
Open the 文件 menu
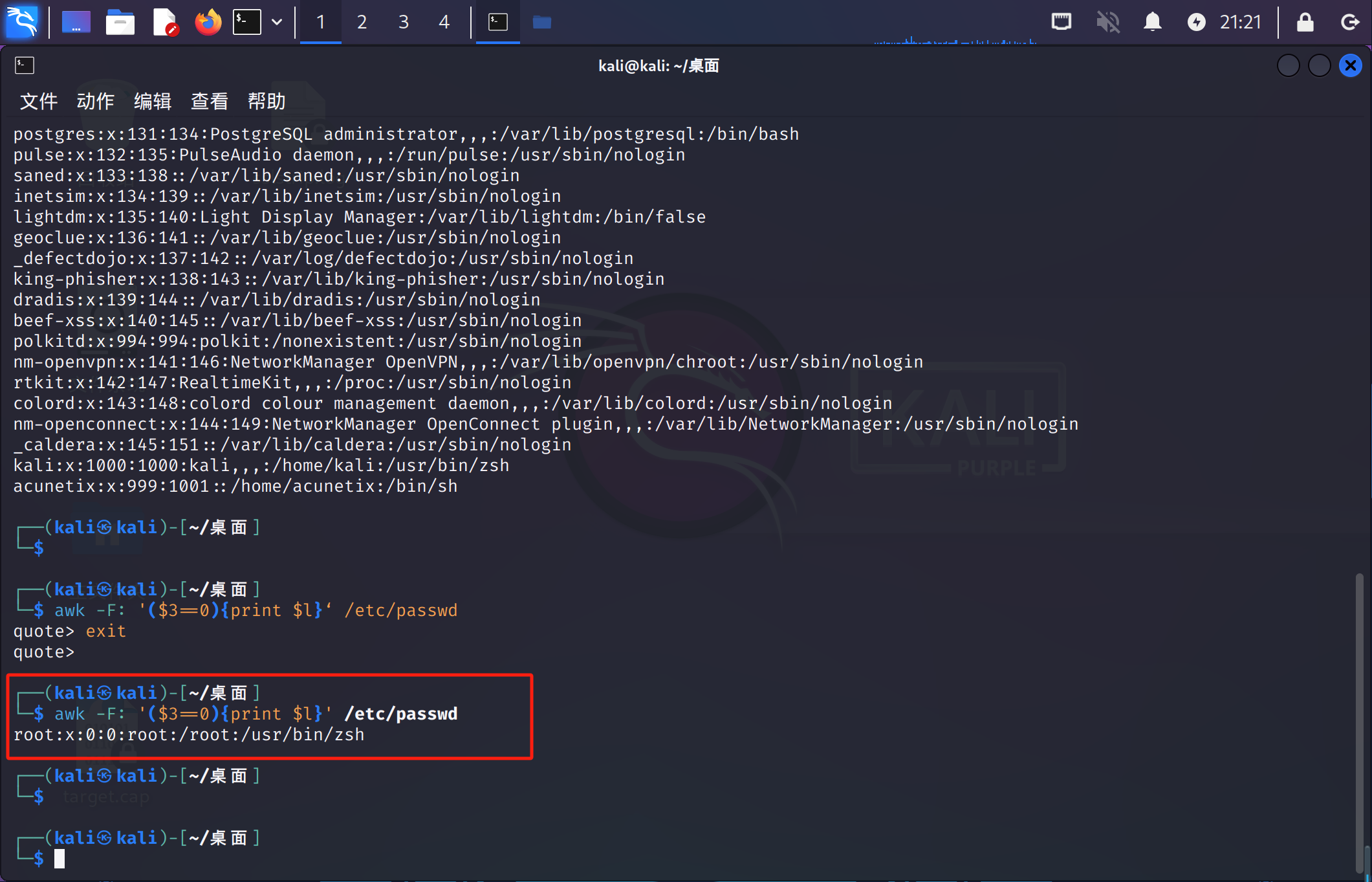38,101
